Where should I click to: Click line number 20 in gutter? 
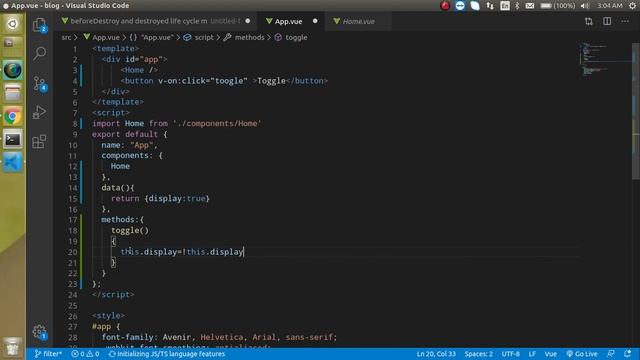(73, 252)
